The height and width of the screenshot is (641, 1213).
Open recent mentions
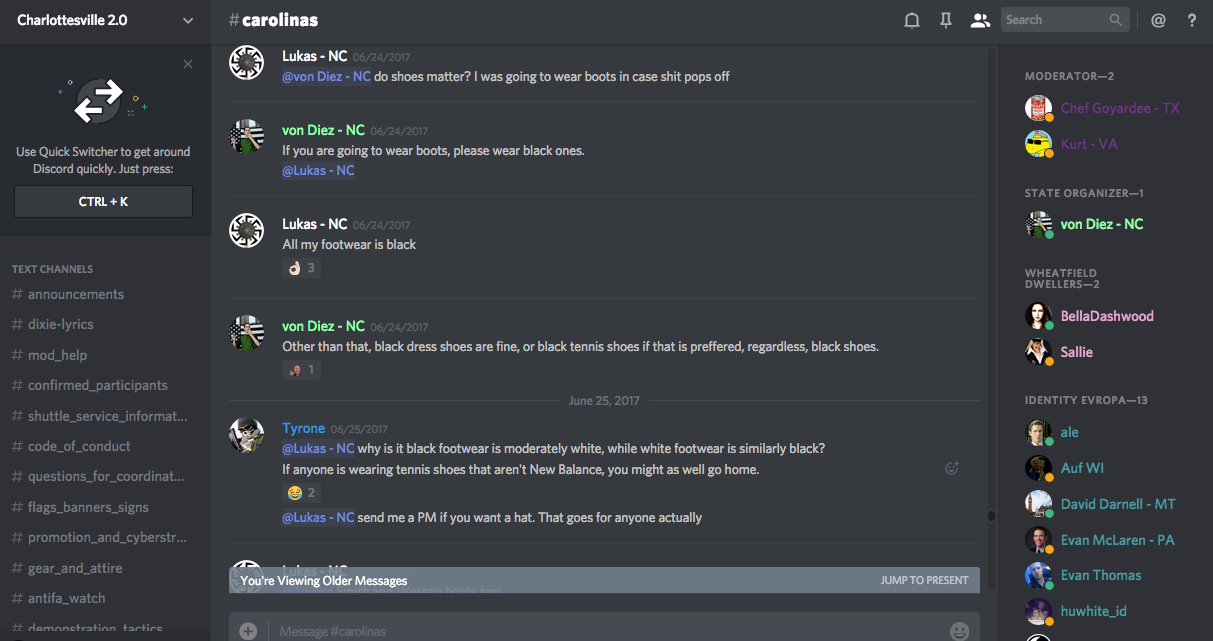(1158, 20)
